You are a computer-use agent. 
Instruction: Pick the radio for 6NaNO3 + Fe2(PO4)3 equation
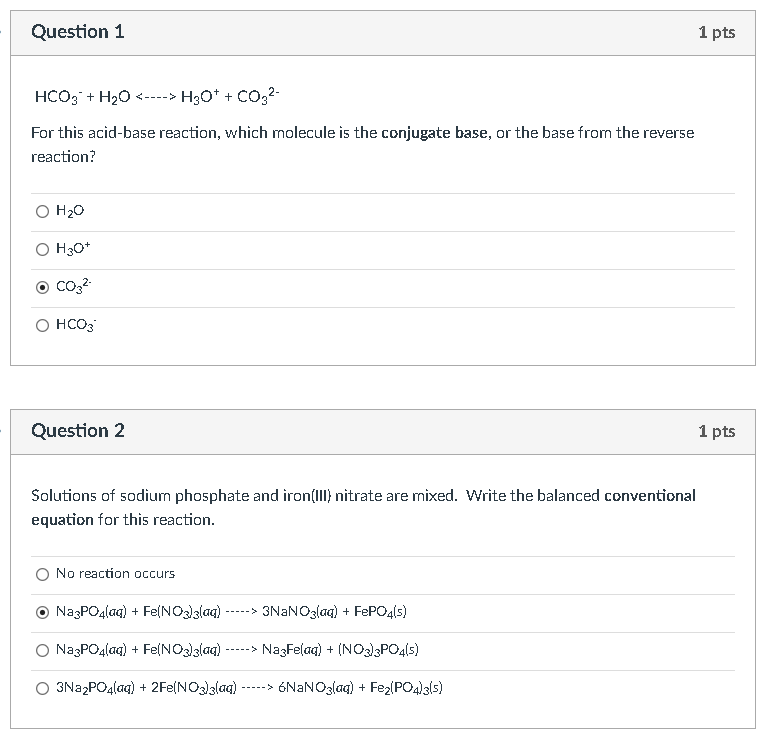click(x=42, y=688)
